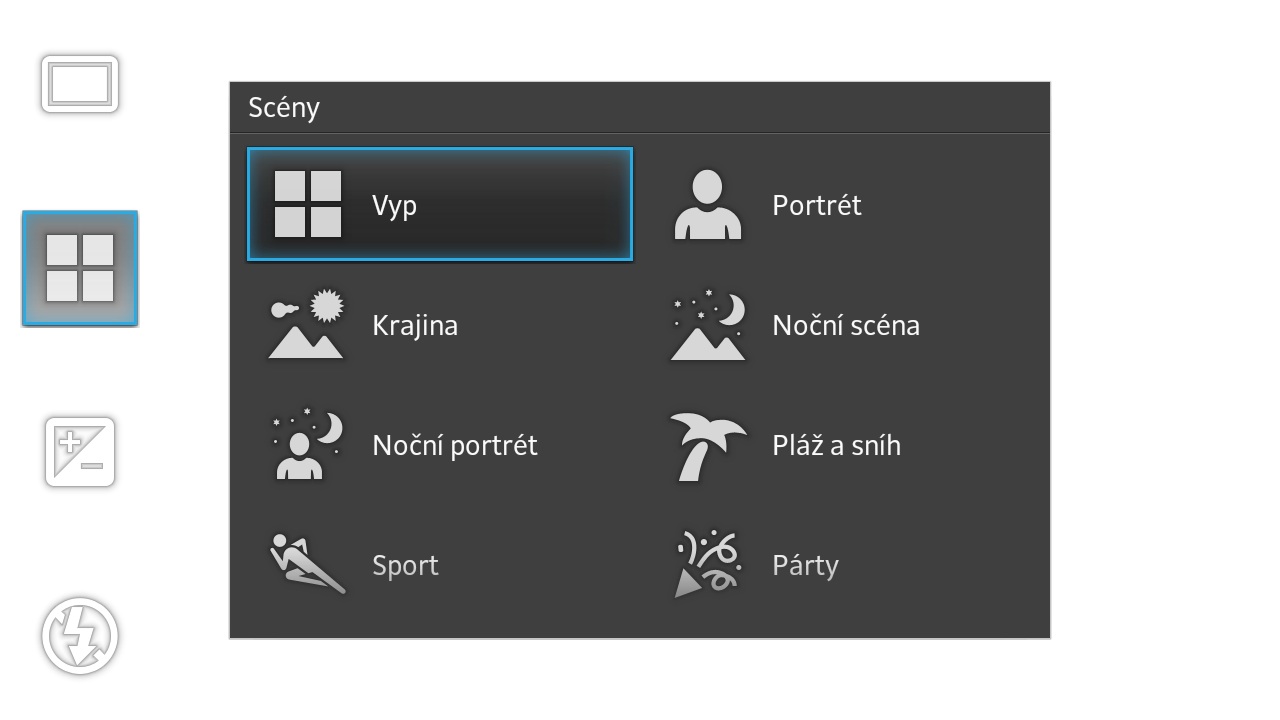Pick Noční portrét from the list
1280x720 pixels.
pos(455,445)
